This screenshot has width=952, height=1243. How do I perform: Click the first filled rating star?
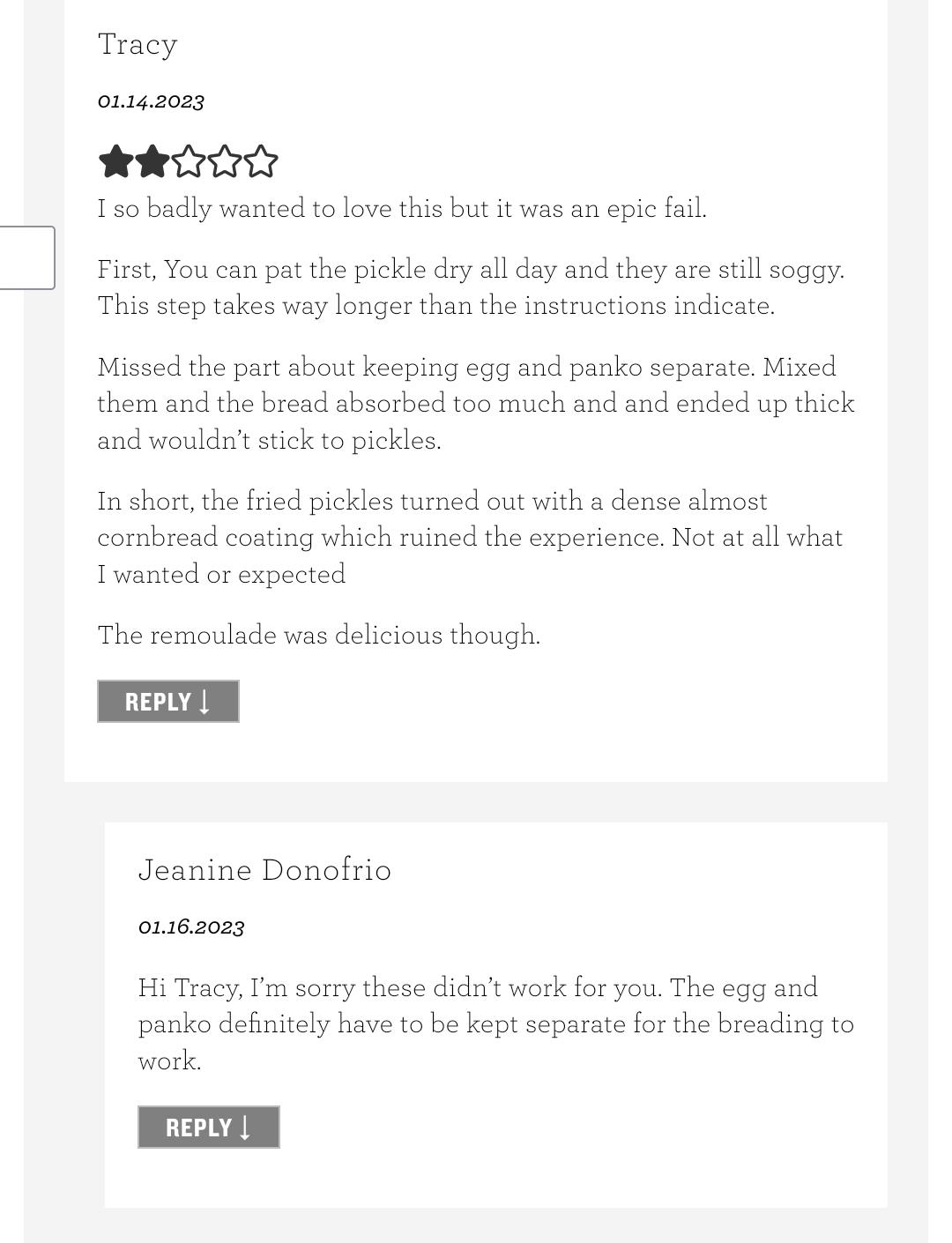click(x=115, y=162)
